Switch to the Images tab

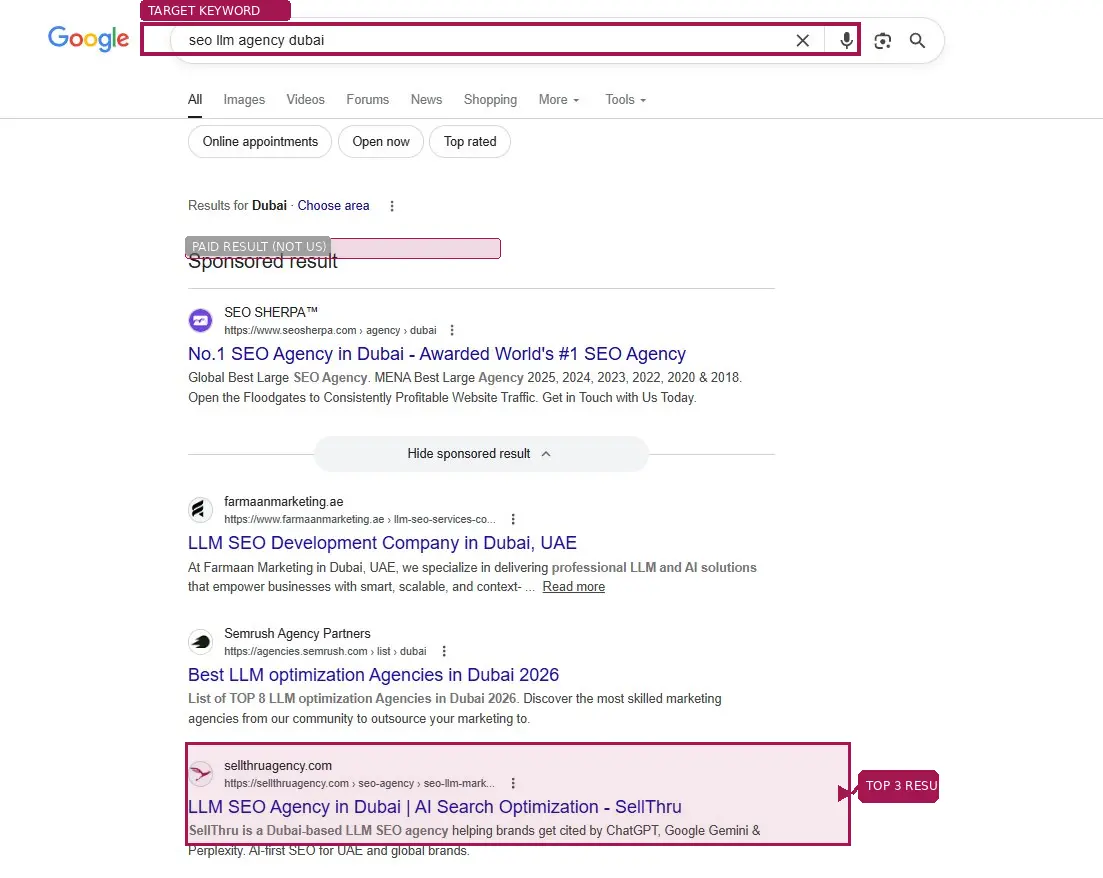[244, 99]
